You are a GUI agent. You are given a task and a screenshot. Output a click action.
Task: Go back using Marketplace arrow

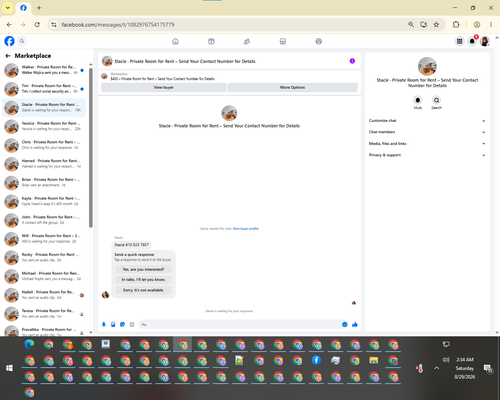(x=8, y=56)
